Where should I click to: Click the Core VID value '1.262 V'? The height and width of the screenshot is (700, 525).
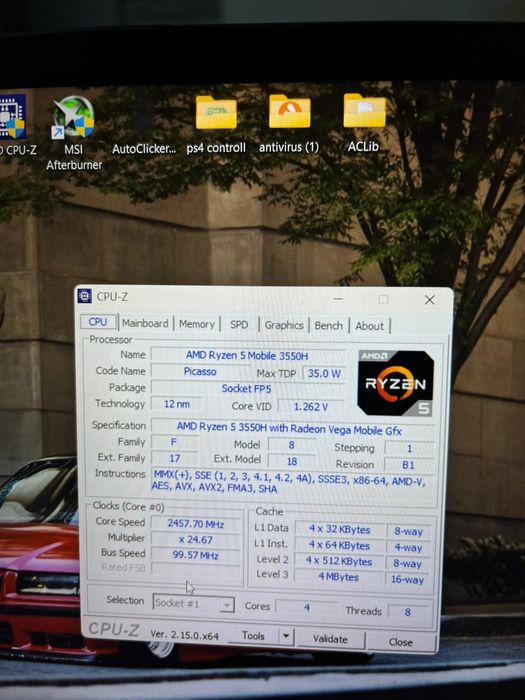point(311,407)
